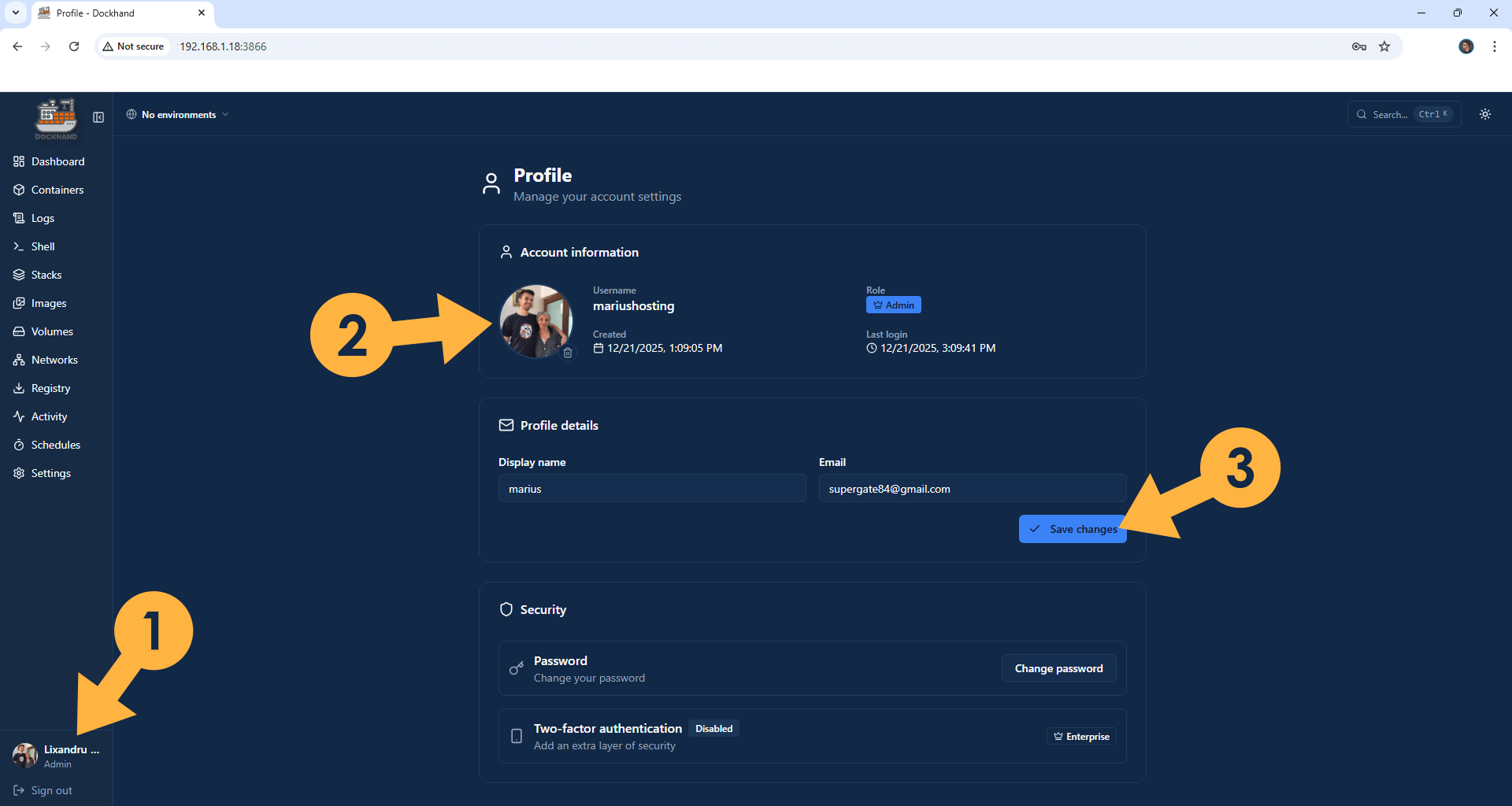Open the Volumes panel
Screen dimensions: 1512x806
pos(52,331)
